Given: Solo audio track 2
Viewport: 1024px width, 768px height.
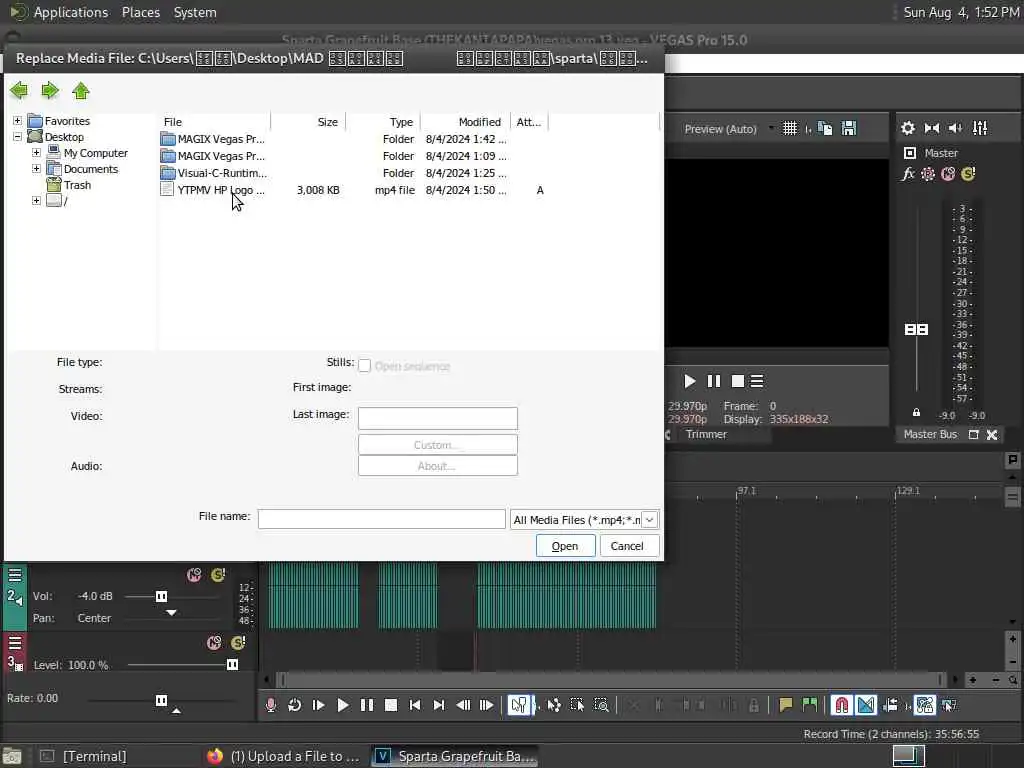Looking at the screenshot, I should tap(218, 575).
